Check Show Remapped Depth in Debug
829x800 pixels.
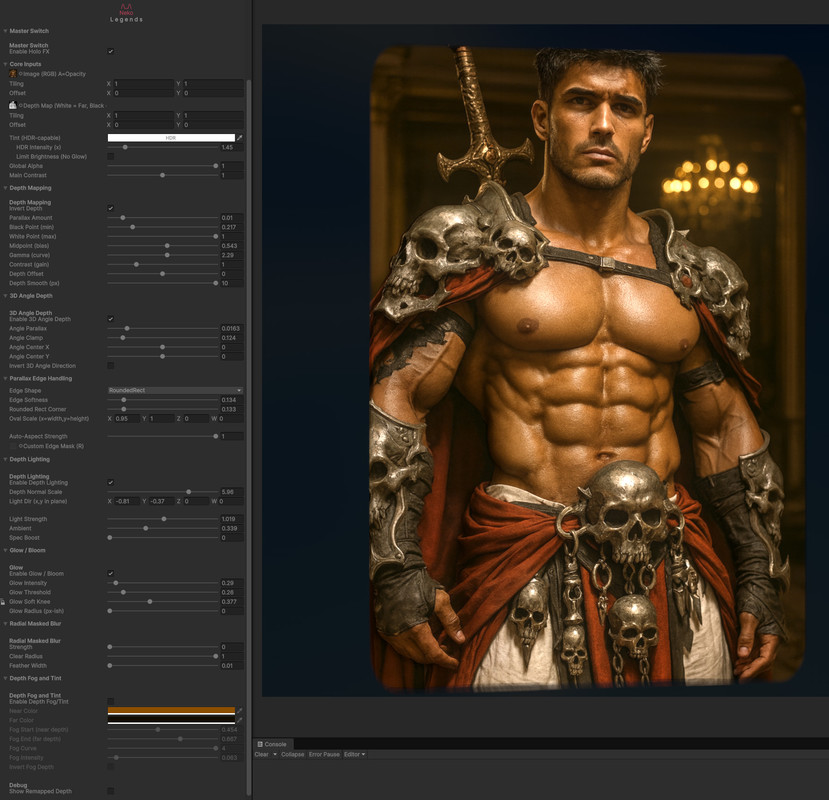tap(110, 791)
